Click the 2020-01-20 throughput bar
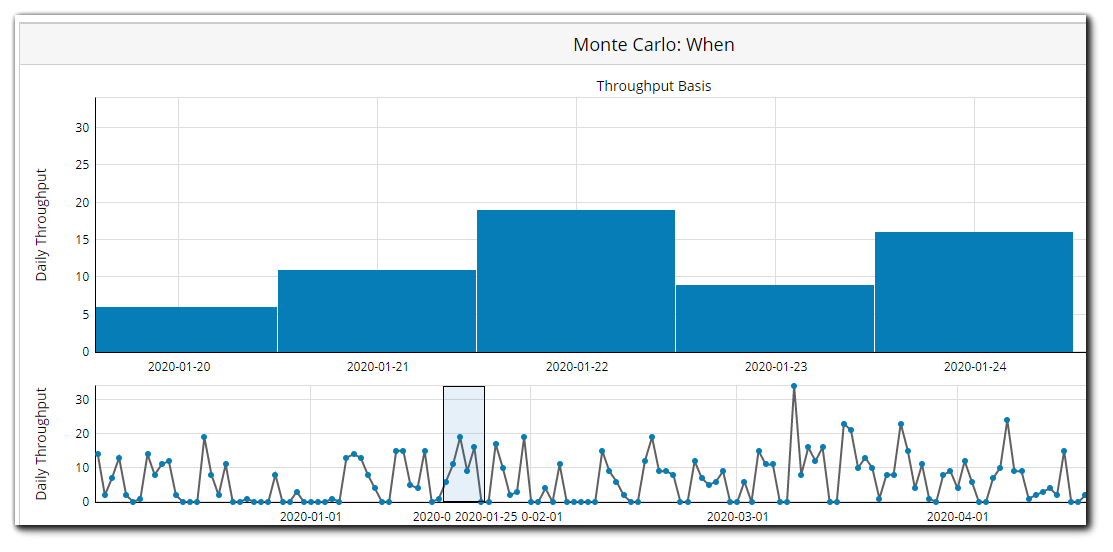Screen dimensions: 1113x552 [x=186, y=329]
